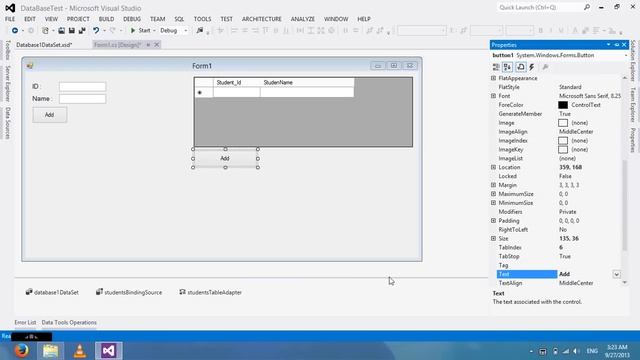Image resolution: width=640 pixels, height=360 pixels.
Task: Open the Data Sources side tab
Action: pyautogui.click(x=7, y=123)
